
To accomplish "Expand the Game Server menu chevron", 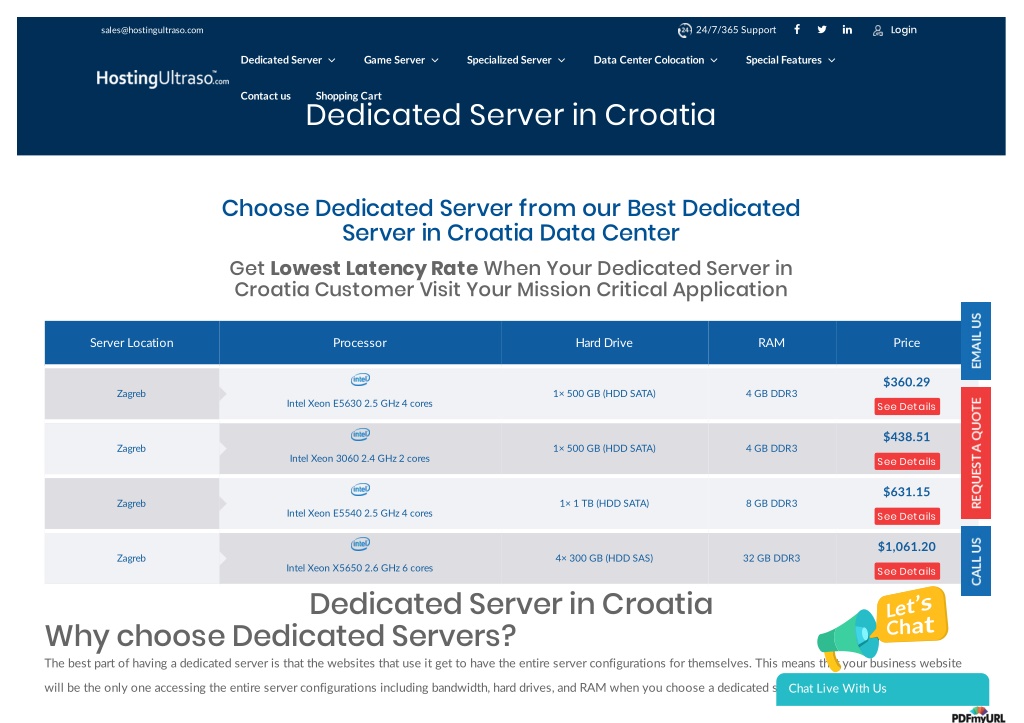I will pyautogui.click(x=435, y=60).
